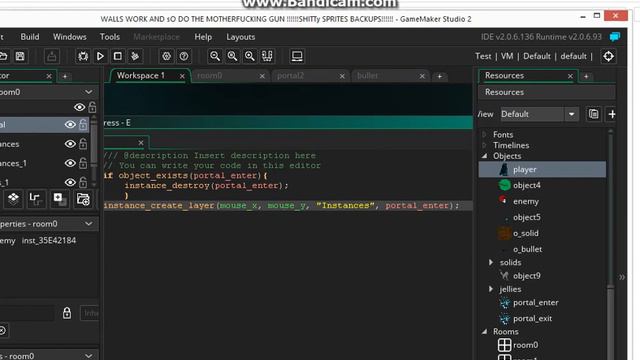The height and width of the screenshot is (360, 640).
Task: Start the debugger with bug icon
Action: 83,56
